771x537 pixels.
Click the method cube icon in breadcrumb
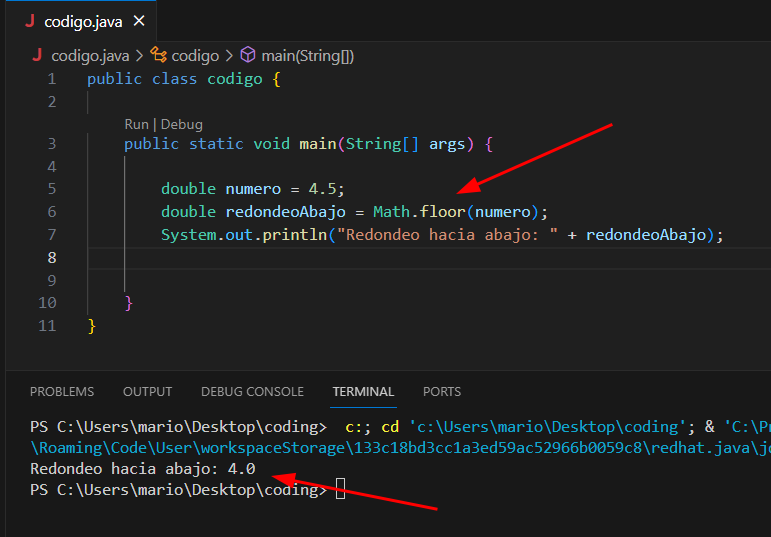(x=248, y=55)
